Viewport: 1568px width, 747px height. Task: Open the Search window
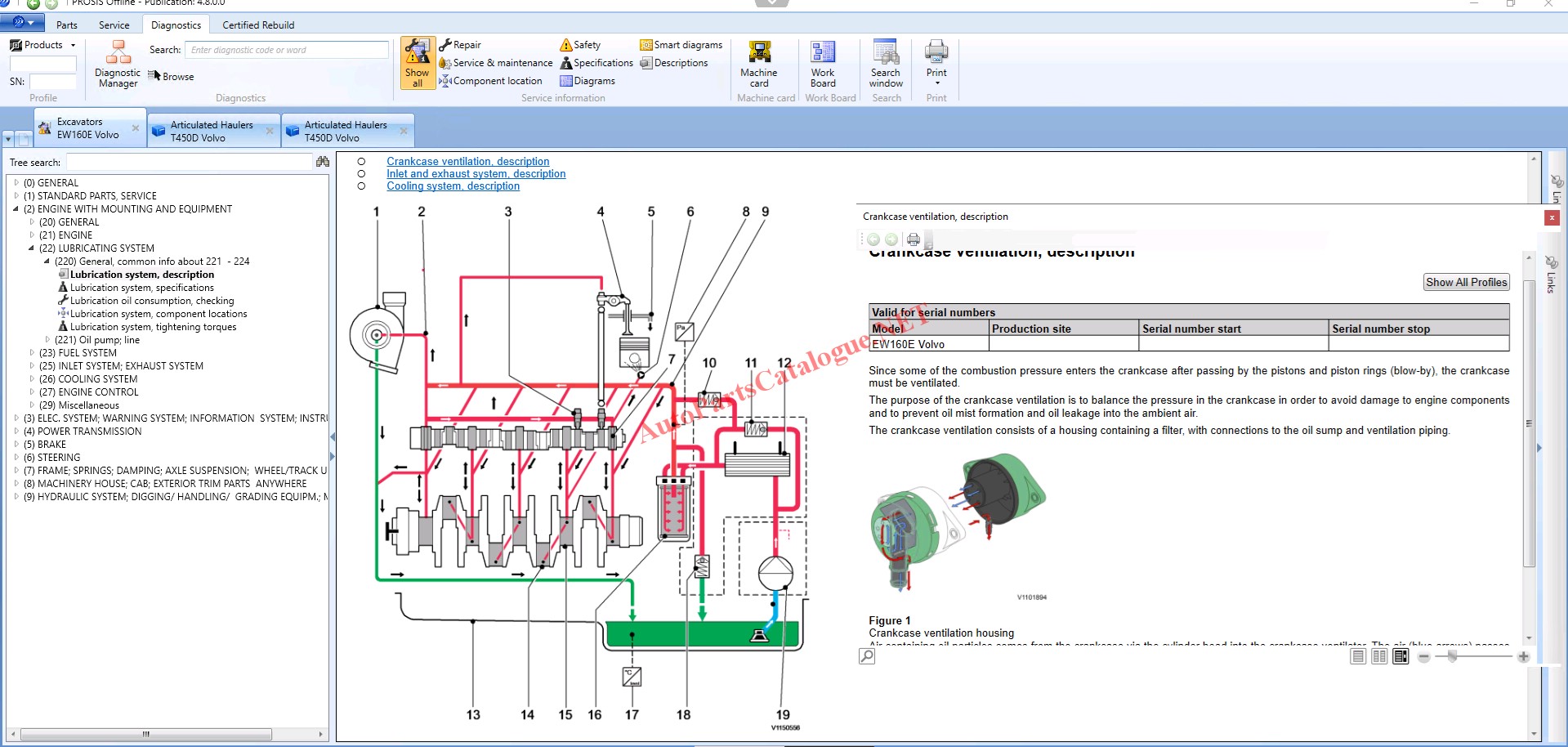pos(886,63)
